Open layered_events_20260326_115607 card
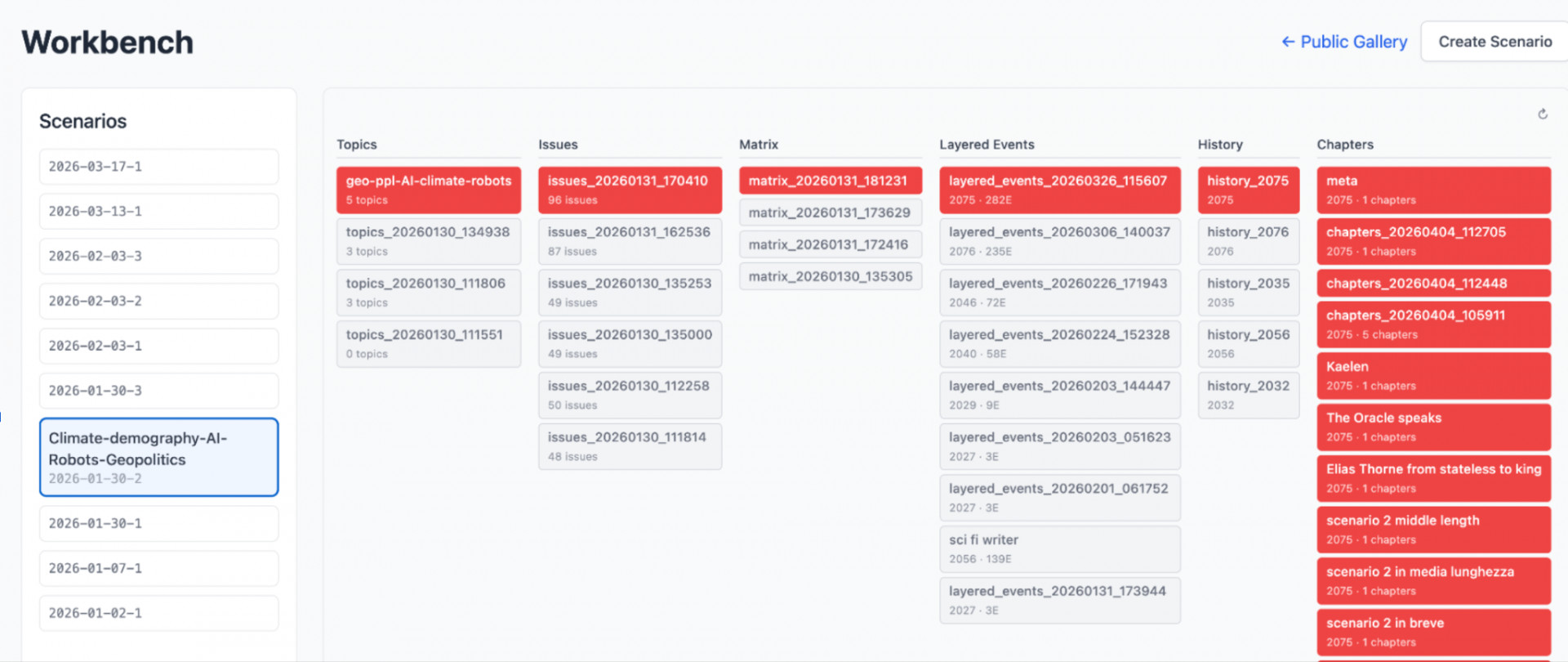 [x=1059, y=190]
